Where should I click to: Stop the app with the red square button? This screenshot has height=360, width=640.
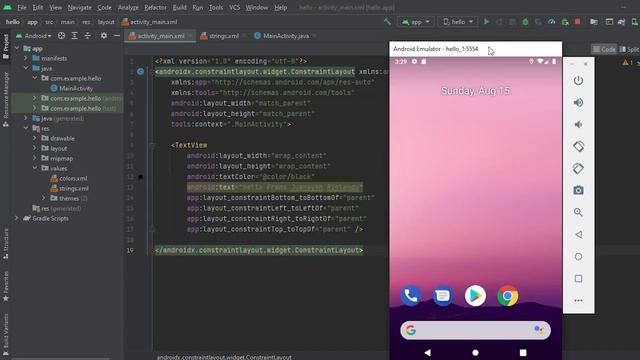(x=578, y=22)
